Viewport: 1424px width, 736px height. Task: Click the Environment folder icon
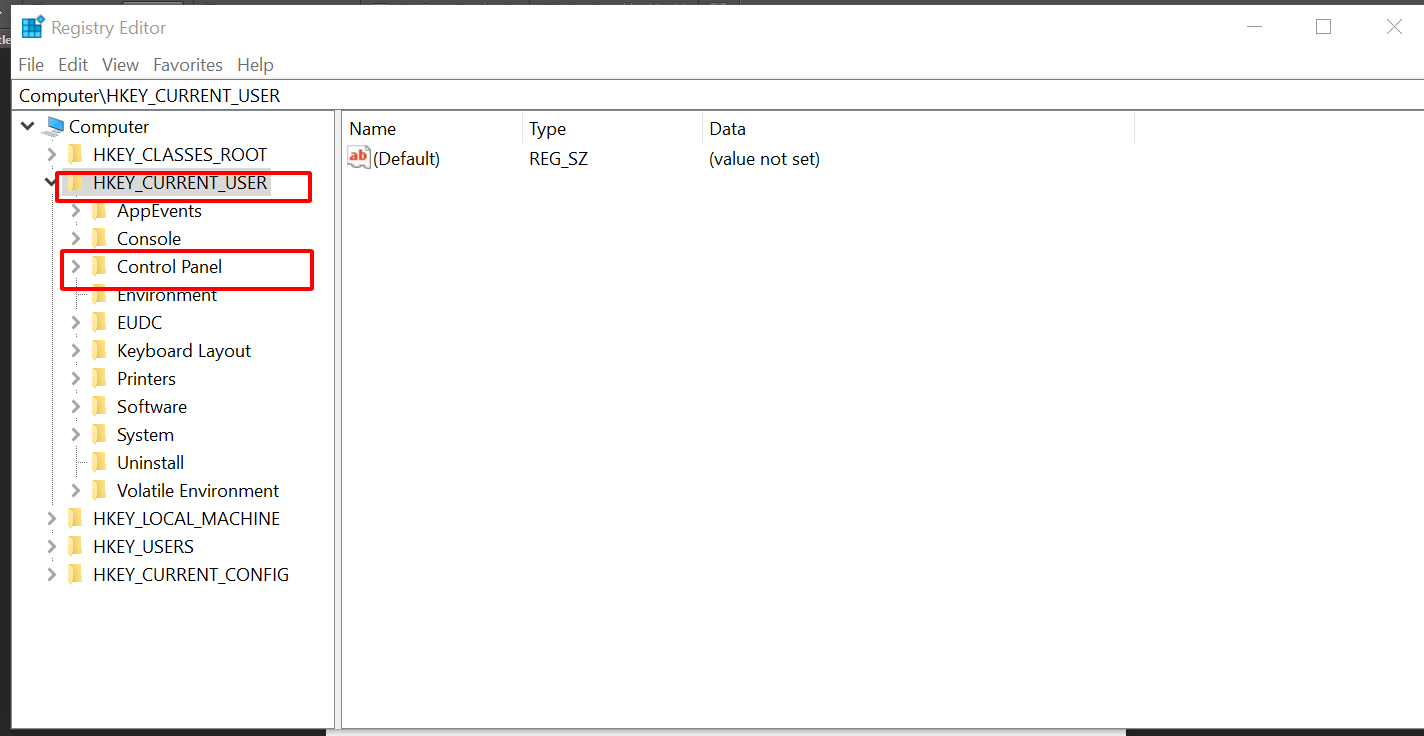coord(98,295)
